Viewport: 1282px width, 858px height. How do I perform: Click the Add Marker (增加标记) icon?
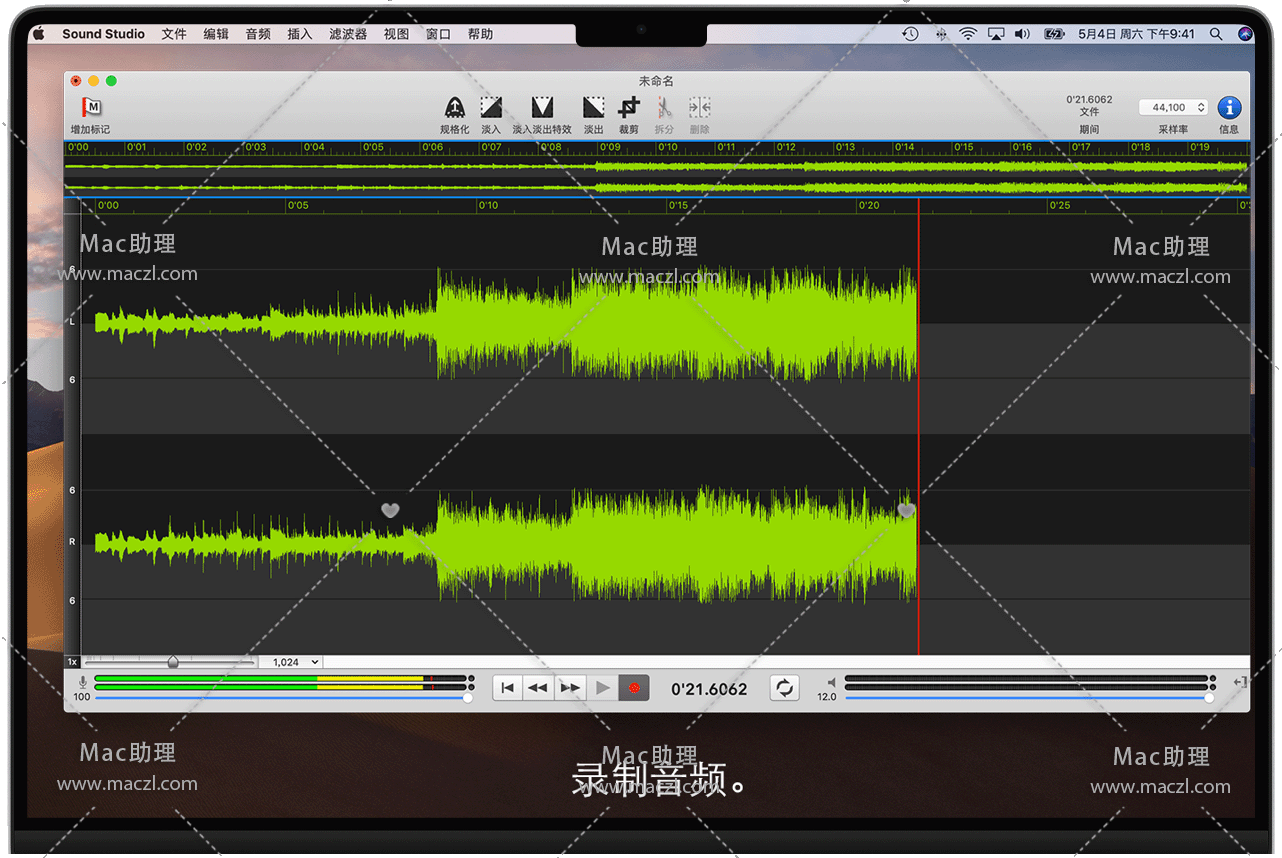pyautogui.click(x=91, y=107)
